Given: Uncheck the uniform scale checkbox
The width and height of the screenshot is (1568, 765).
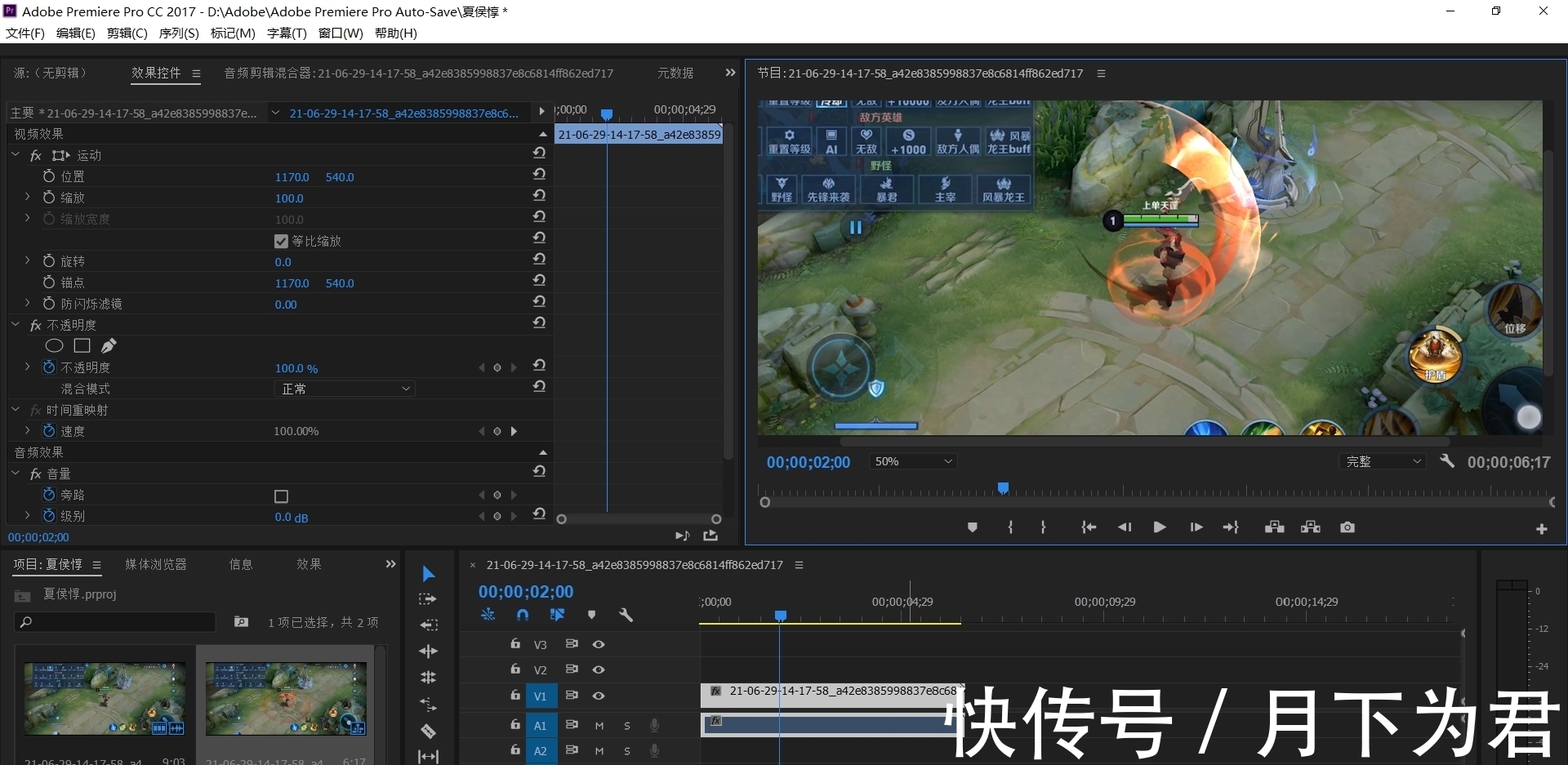Looking at the screenshot, I should point(281,241).
